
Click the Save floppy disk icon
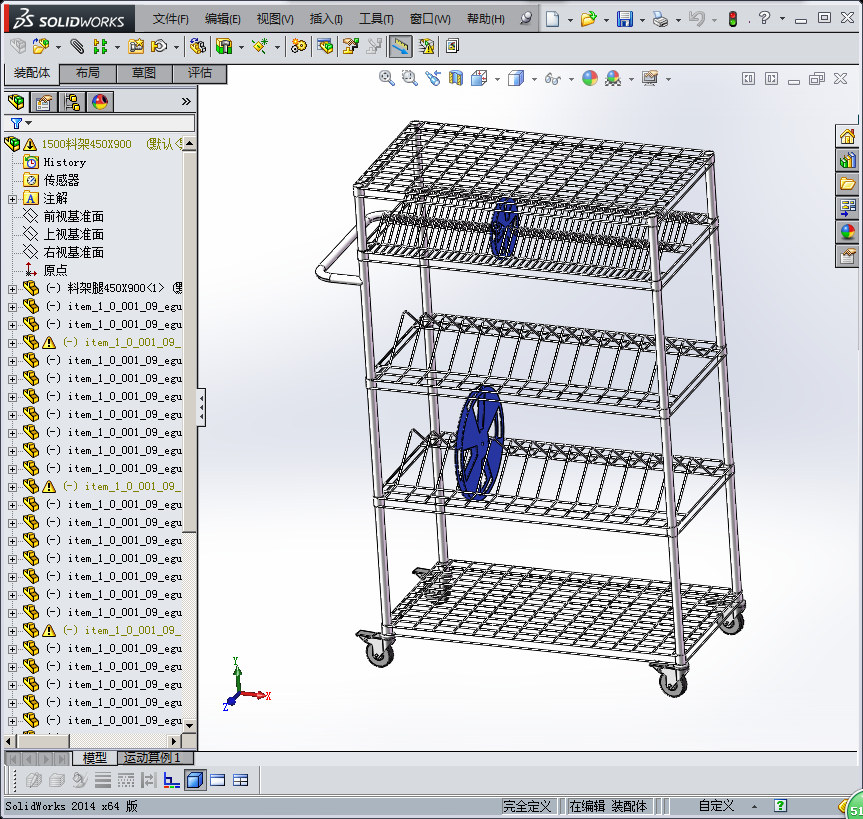pos(625,19)
